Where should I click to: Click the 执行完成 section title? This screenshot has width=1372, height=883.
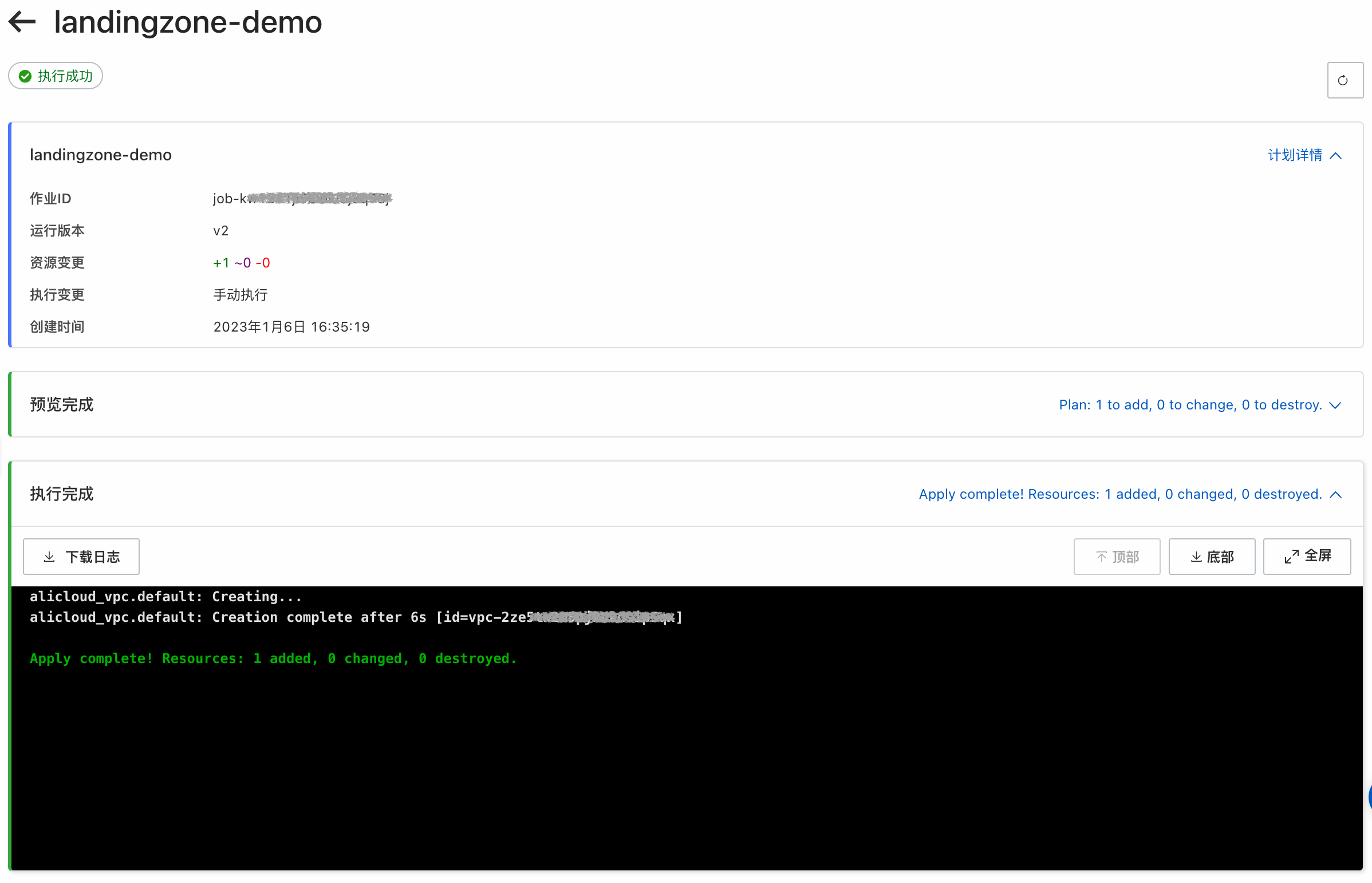point(62,494)
